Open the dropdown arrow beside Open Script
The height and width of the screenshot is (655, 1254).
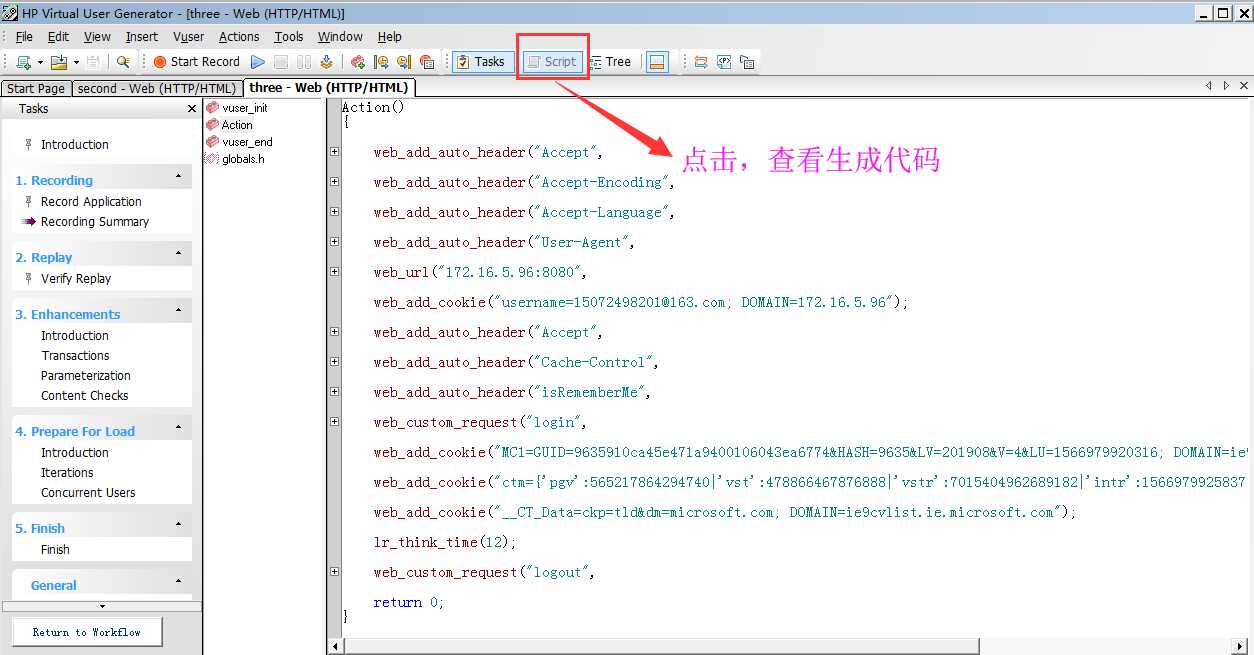click(x=76, y=62)
